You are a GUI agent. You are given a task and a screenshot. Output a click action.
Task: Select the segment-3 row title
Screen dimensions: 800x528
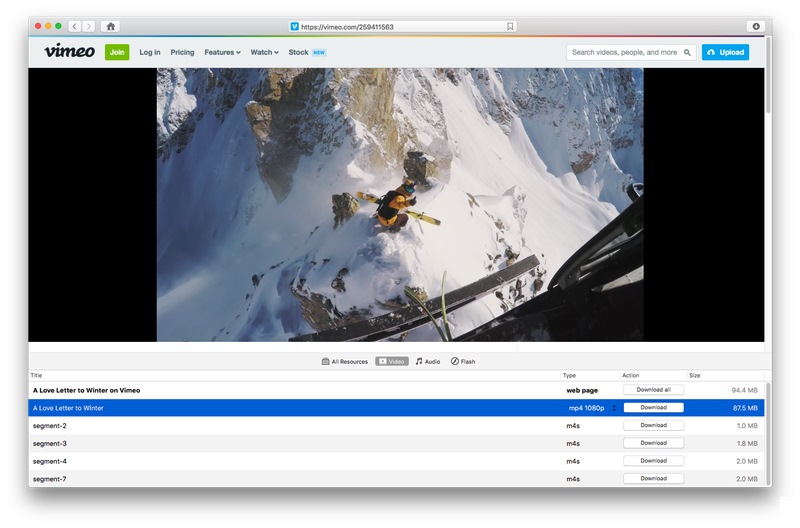pyautogui.click(x=49, y=443)
